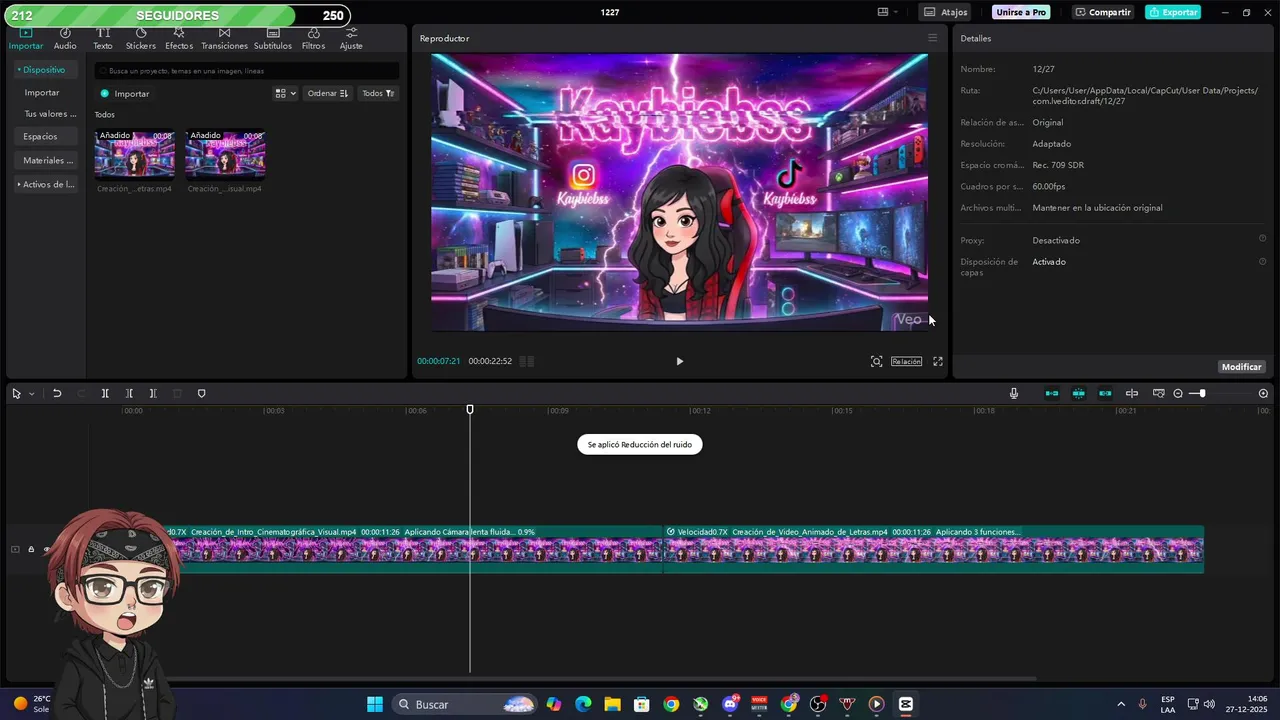
Task: Zoom in the timeline with plus
Action: 1263,393
